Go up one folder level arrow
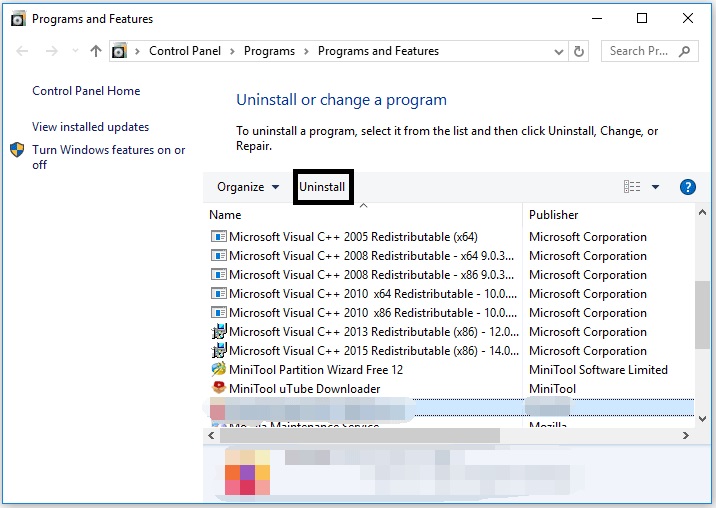Viewport: 716px width, 508px height. click(x=95, y=51)
